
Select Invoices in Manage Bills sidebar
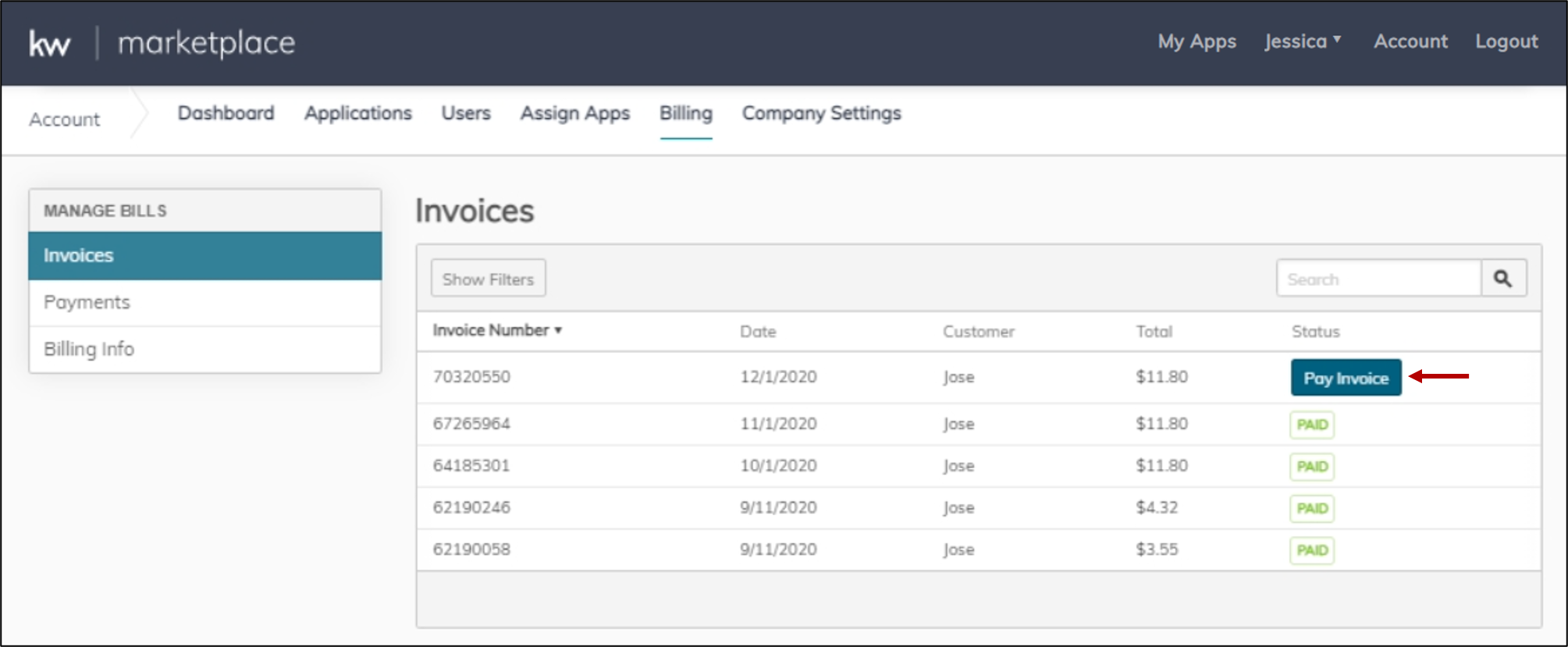click(205, 255)
